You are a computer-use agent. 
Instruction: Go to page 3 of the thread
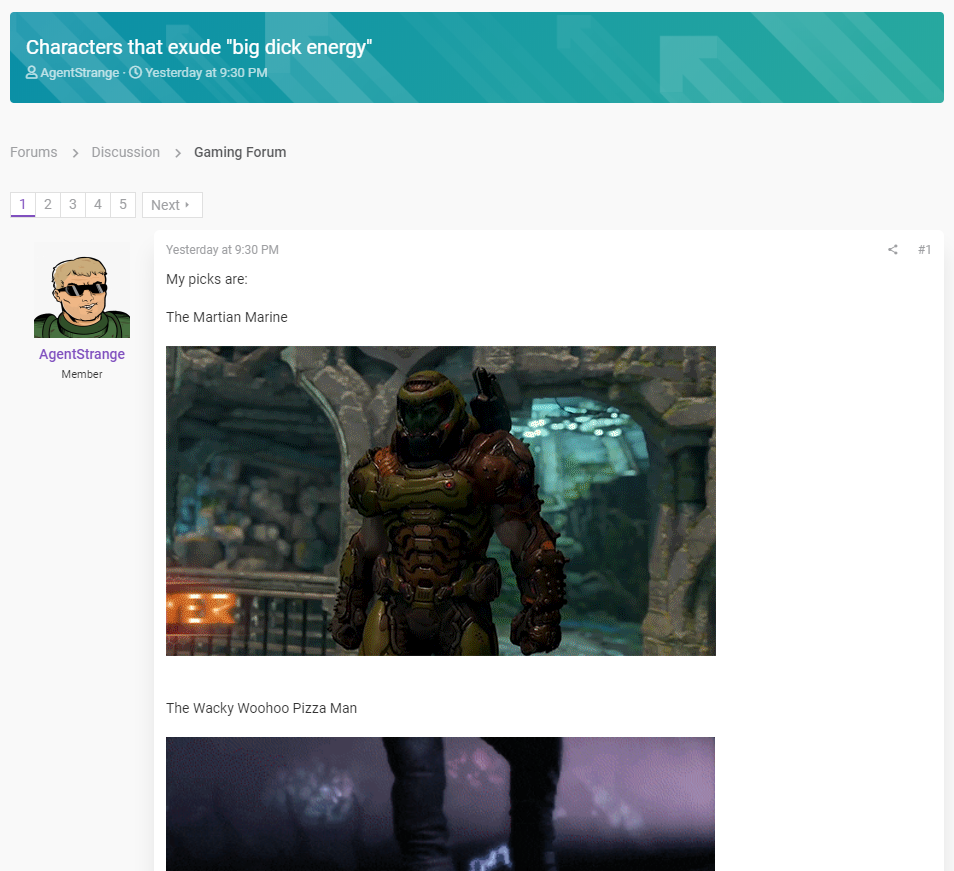[x=72, y=204]
